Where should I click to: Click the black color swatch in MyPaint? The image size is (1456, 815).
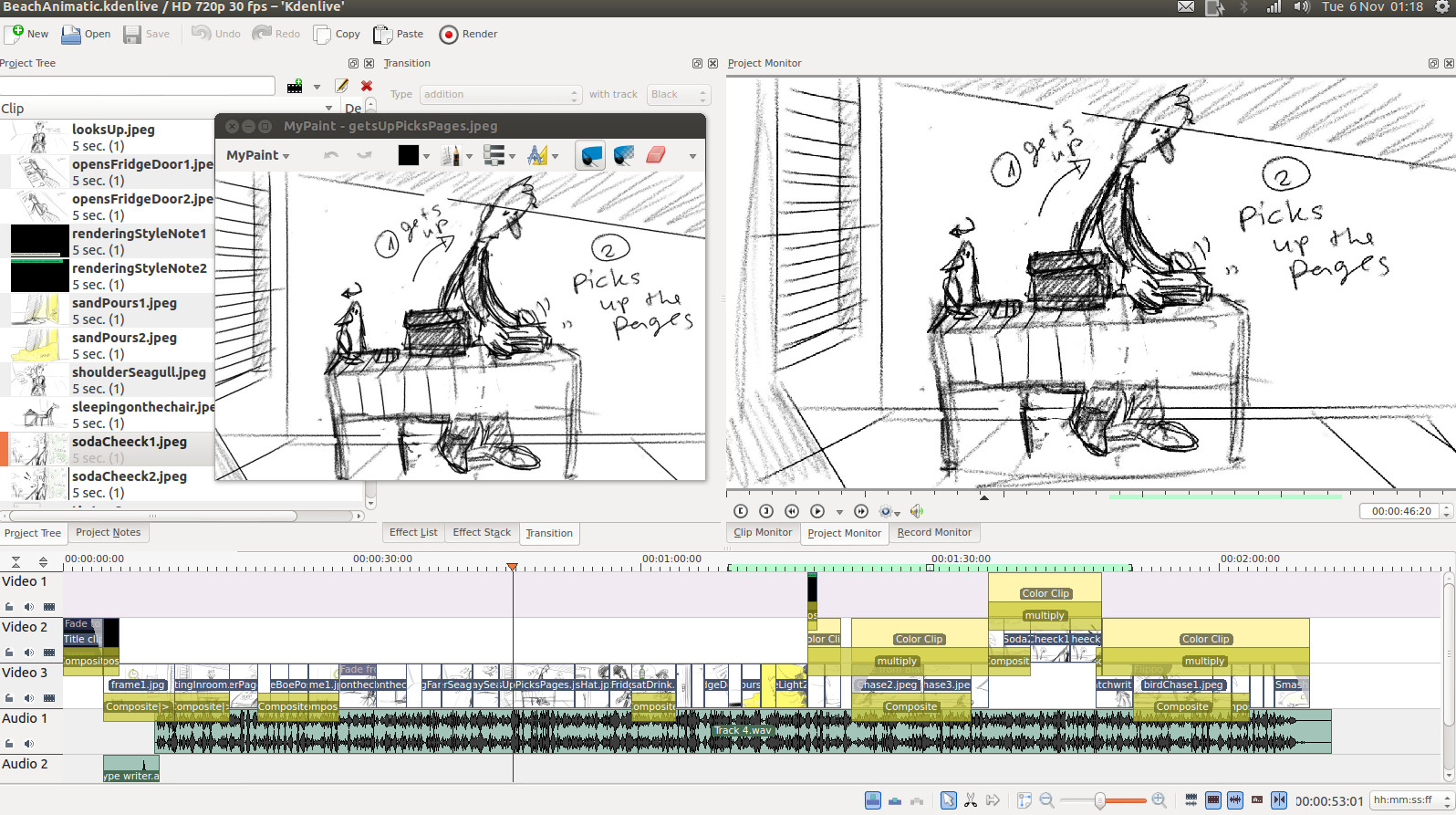[408, 155]
